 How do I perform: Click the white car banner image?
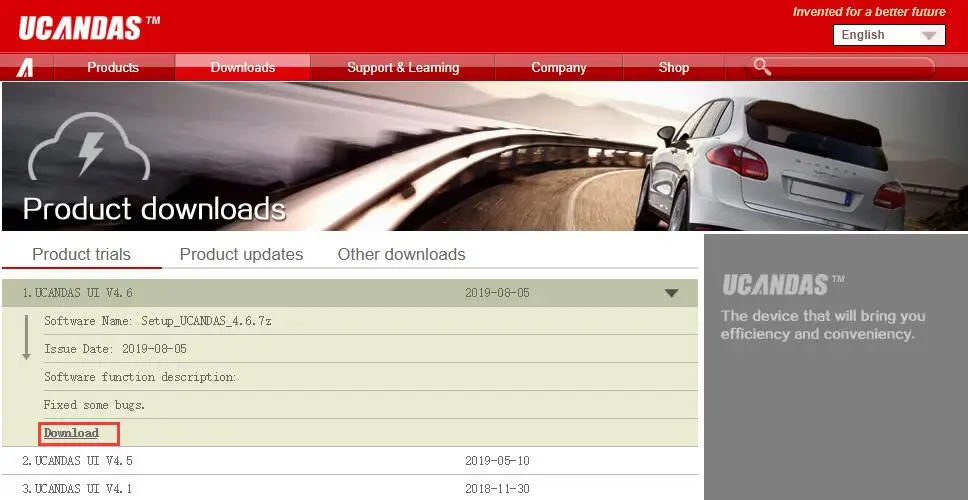484,156
